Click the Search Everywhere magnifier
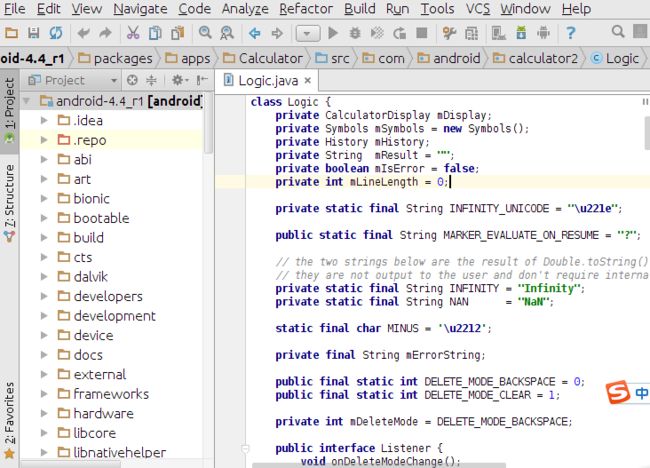This screenshot has height=468, width=650. [618, 32]
